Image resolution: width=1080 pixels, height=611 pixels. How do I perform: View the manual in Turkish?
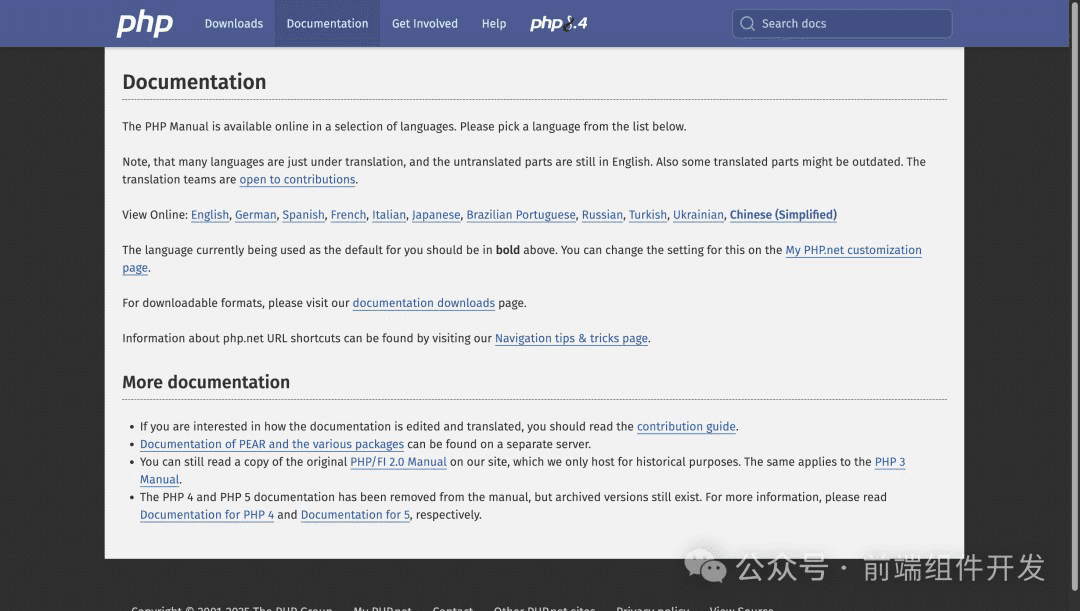[648, 215]
